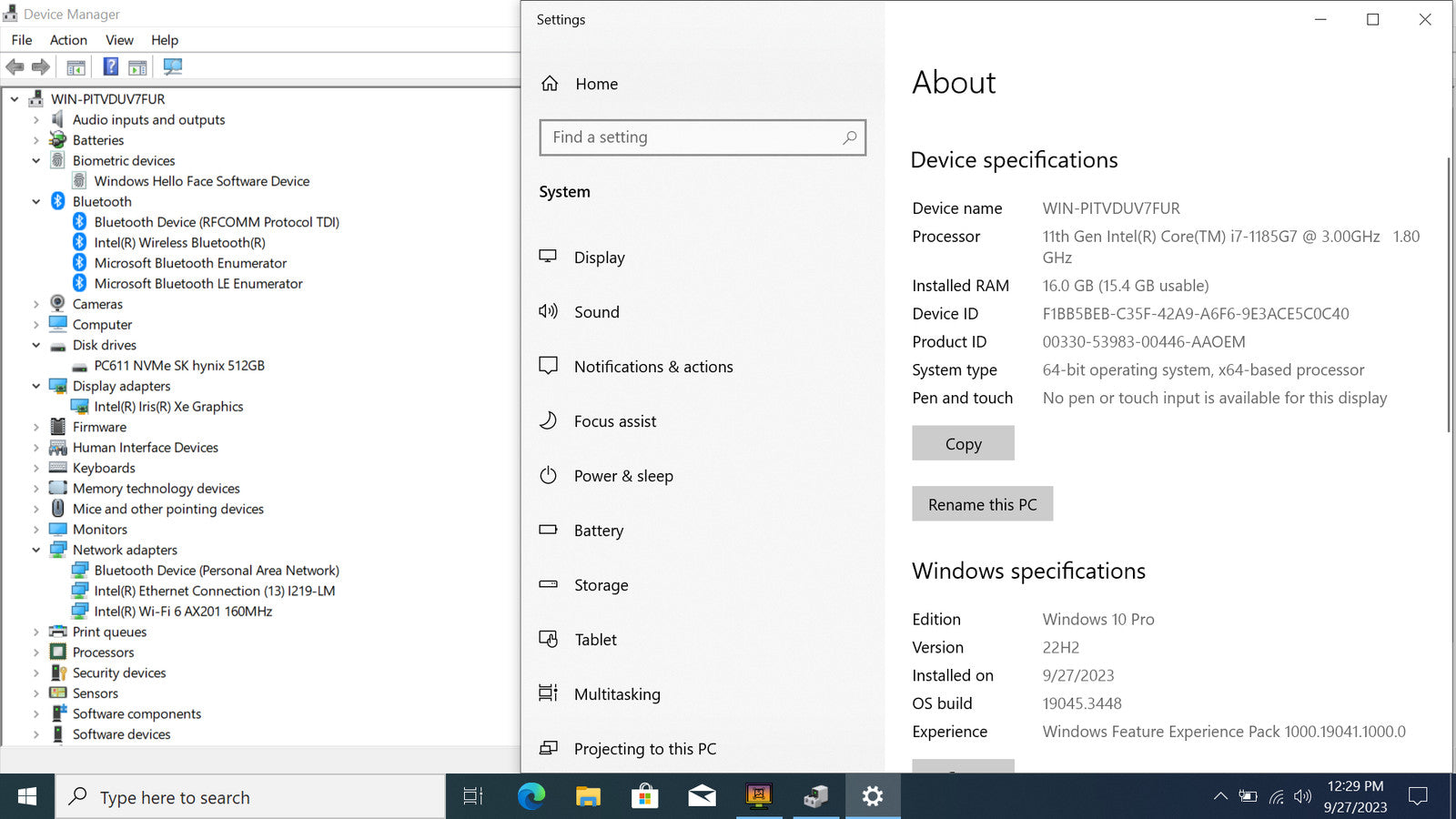Click the Forward arrow in Device Manager toolbar

41,66
